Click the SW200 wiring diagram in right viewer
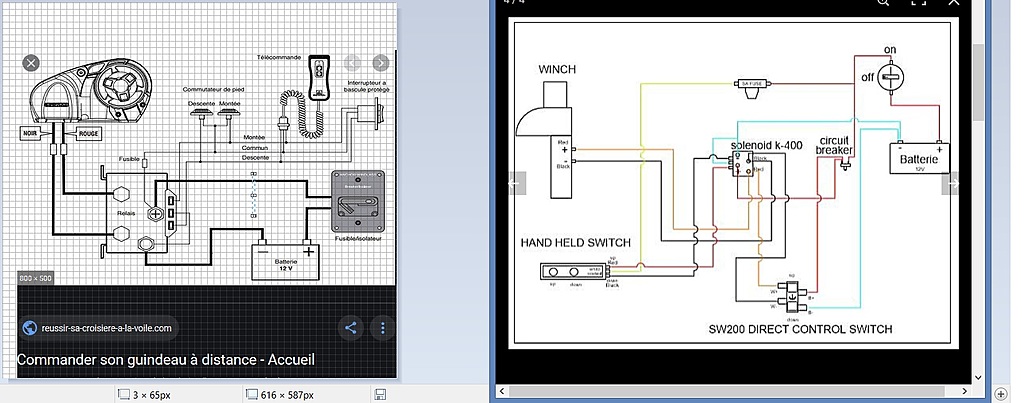The width and height of the screenshot is (1024, 403). pyautogui.click(x=733, y=183)
